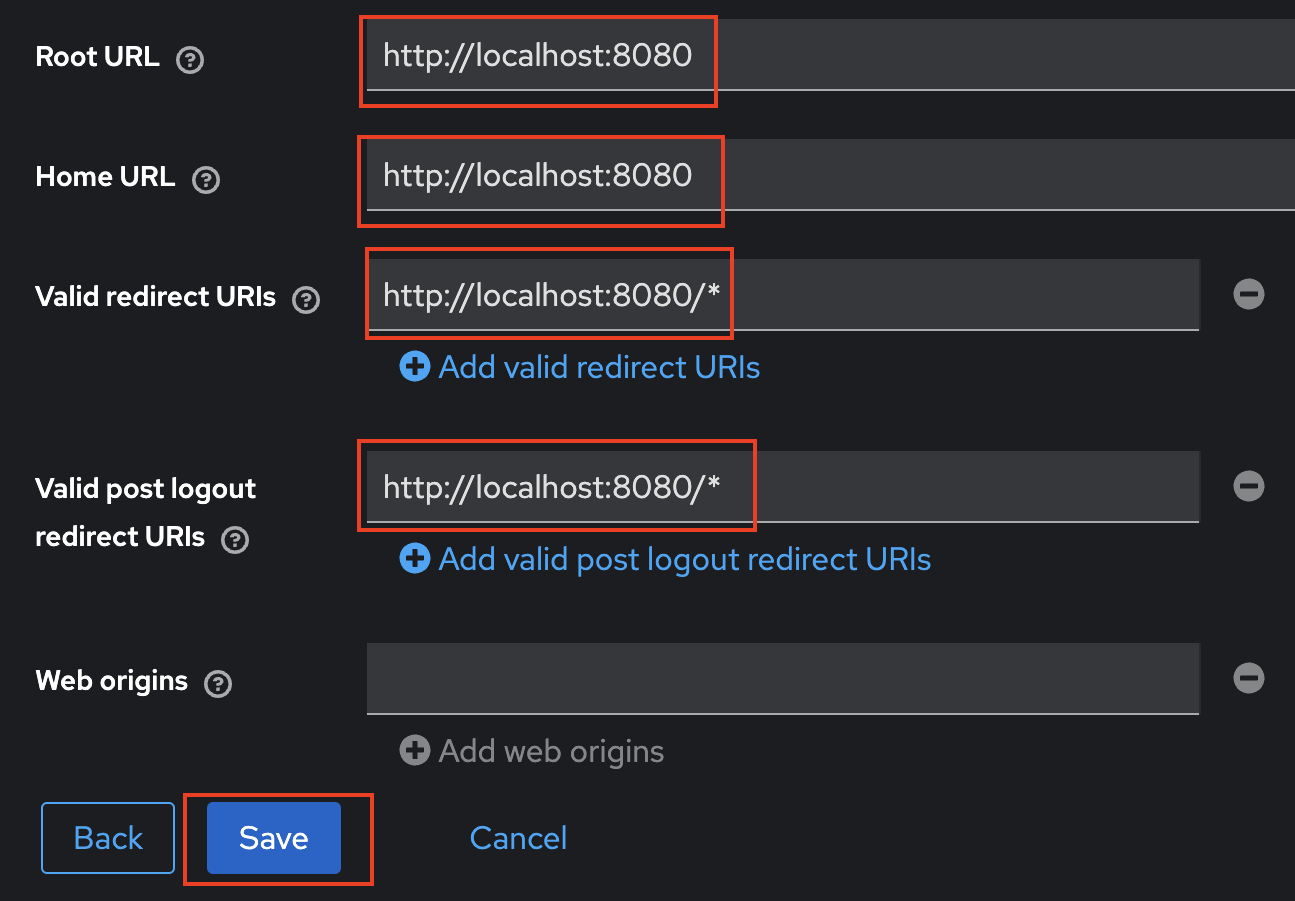Open the Root URL help tooltip icon

click(x=190, y=60)
